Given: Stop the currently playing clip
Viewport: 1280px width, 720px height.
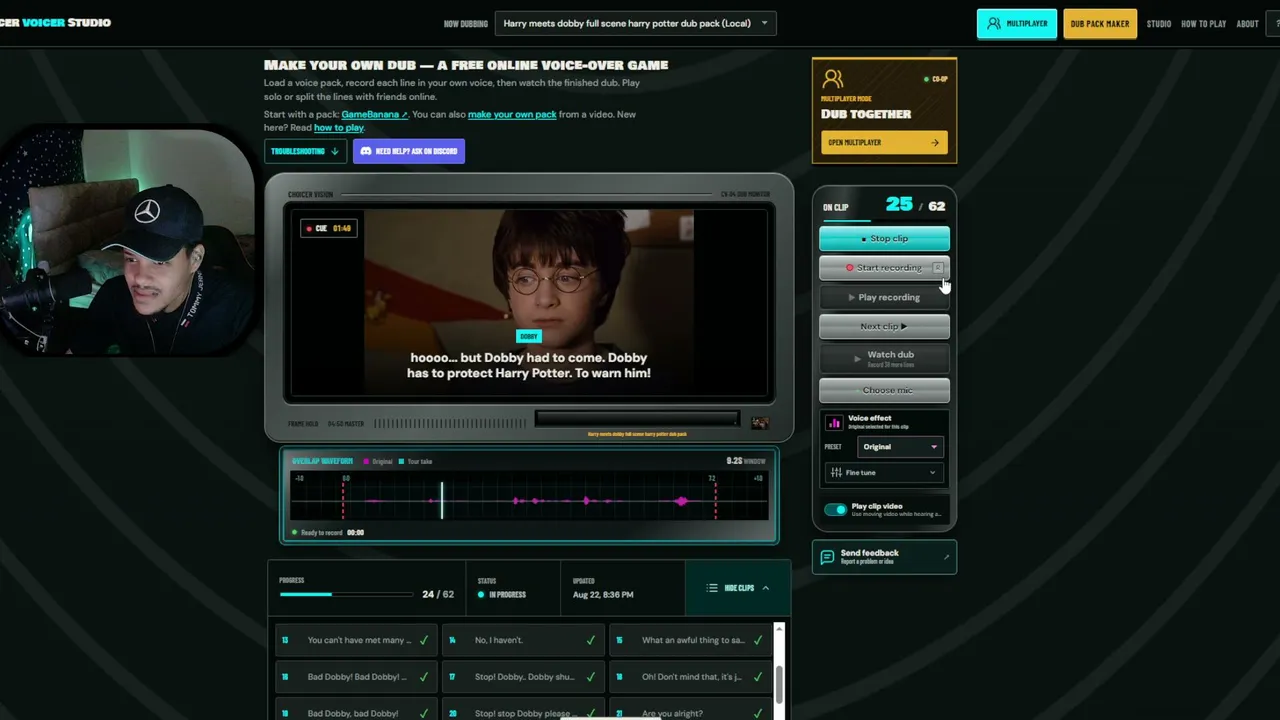Looking at the screenshot, I should [884, 238].
